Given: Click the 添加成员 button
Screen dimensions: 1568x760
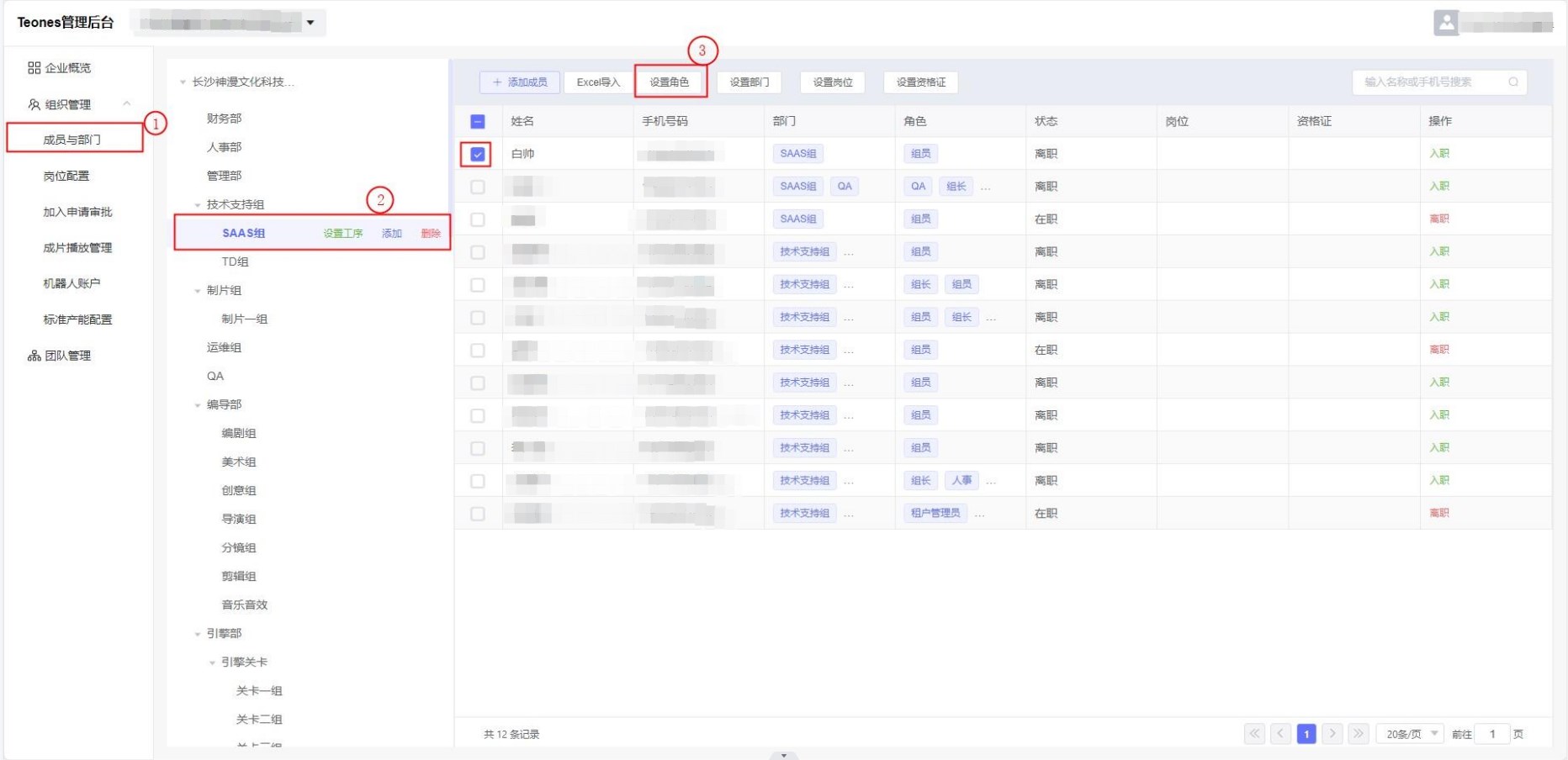Looking at the screenshot, I should (520, 82).
